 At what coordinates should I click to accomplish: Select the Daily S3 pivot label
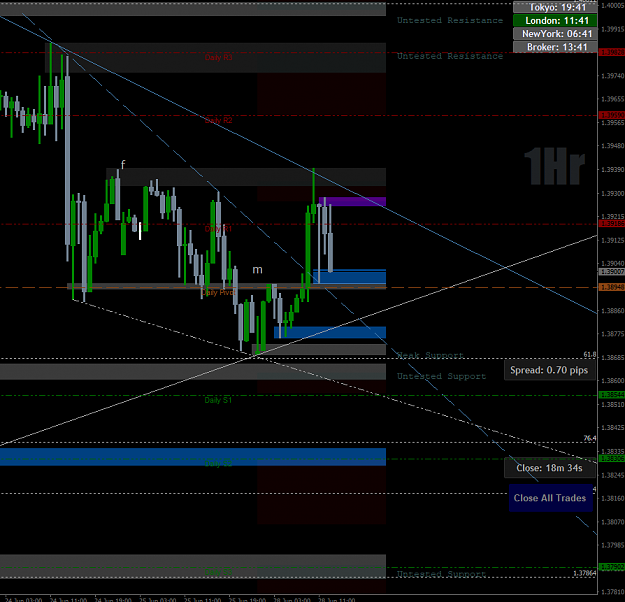coord(218,572)
